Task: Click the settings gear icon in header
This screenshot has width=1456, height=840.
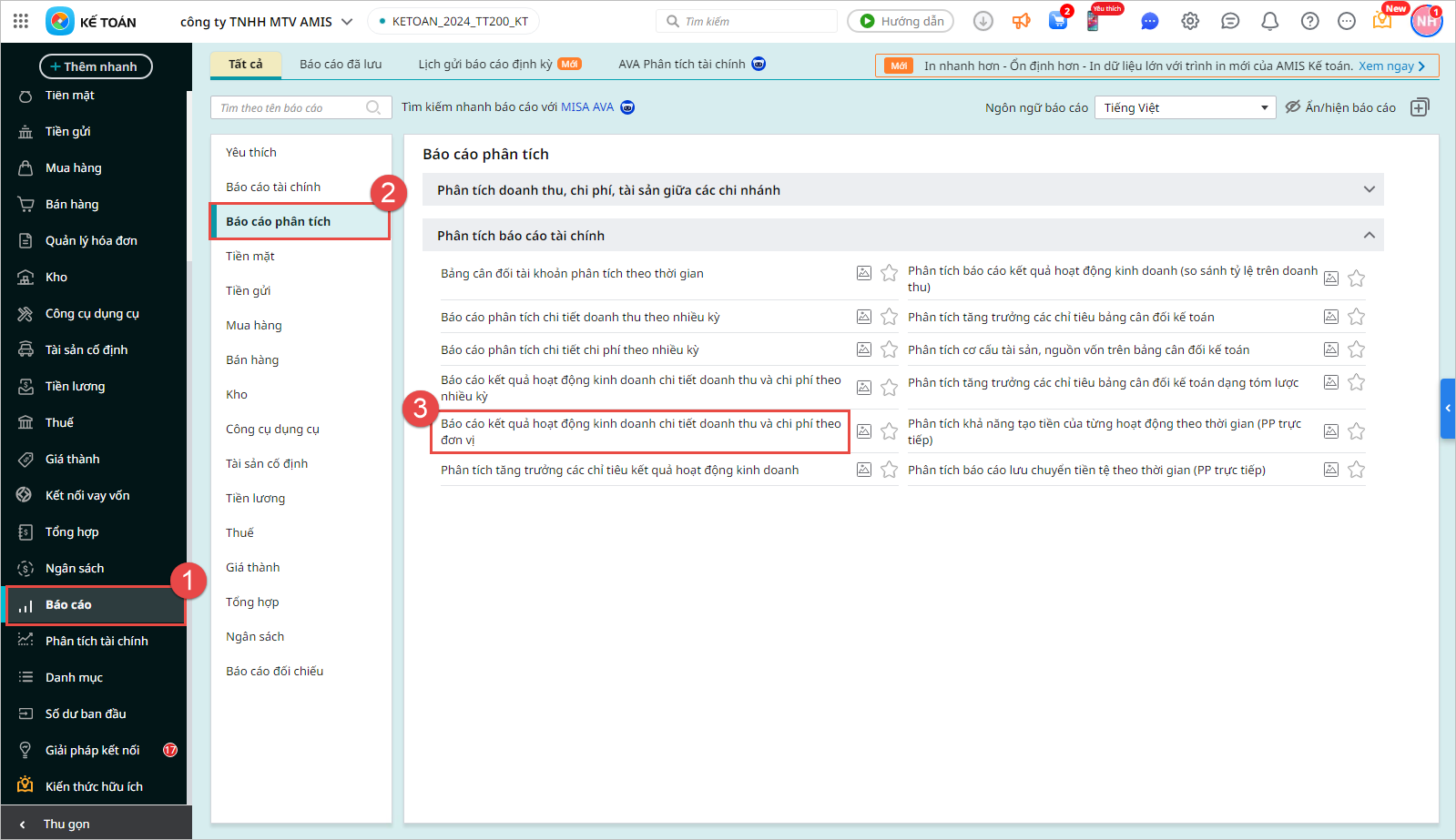Action: [1189, 21]
